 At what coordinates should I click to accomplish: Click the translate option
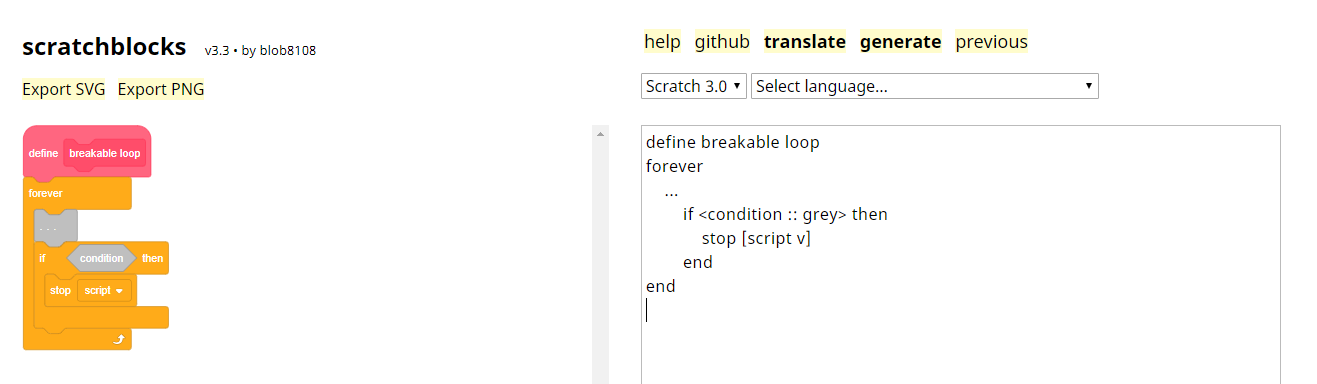[x=805, y=42]
